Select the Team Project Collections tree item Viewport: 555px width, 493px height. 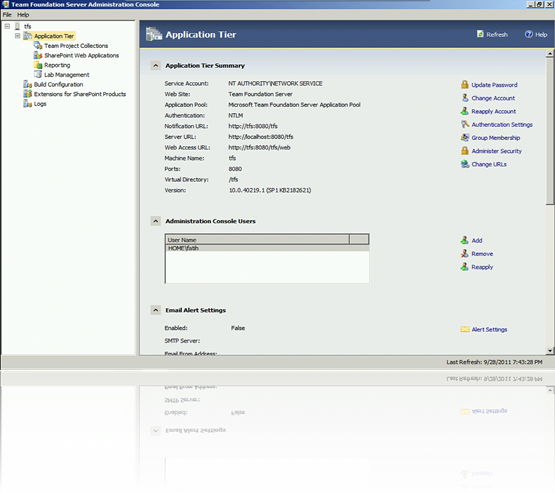(76, 46)
